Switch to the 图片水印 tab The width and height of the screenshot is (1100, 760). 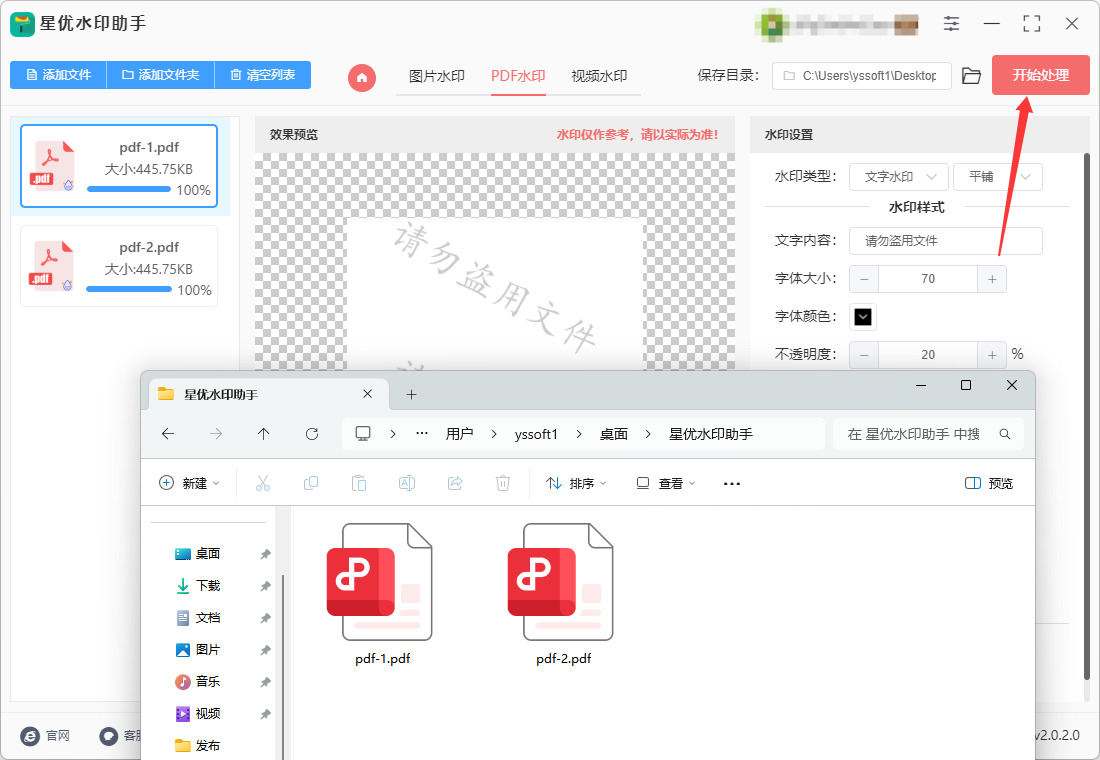click(x=437, y=76)
